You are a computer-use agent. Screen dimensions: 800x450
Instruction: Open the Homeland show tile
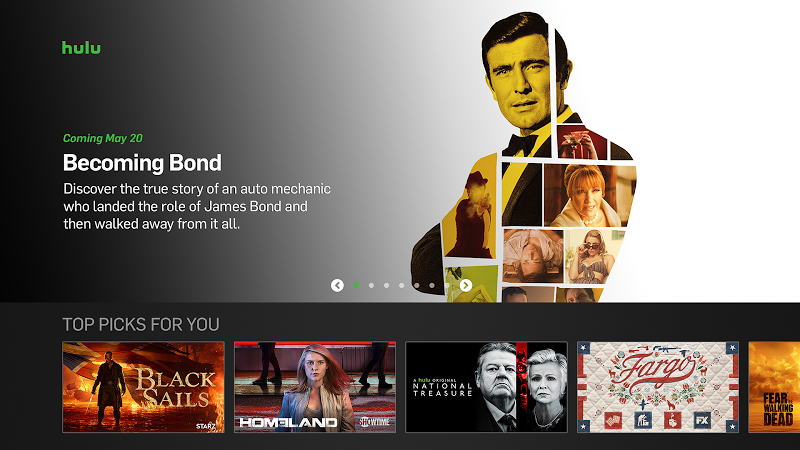tap(315, 387)
